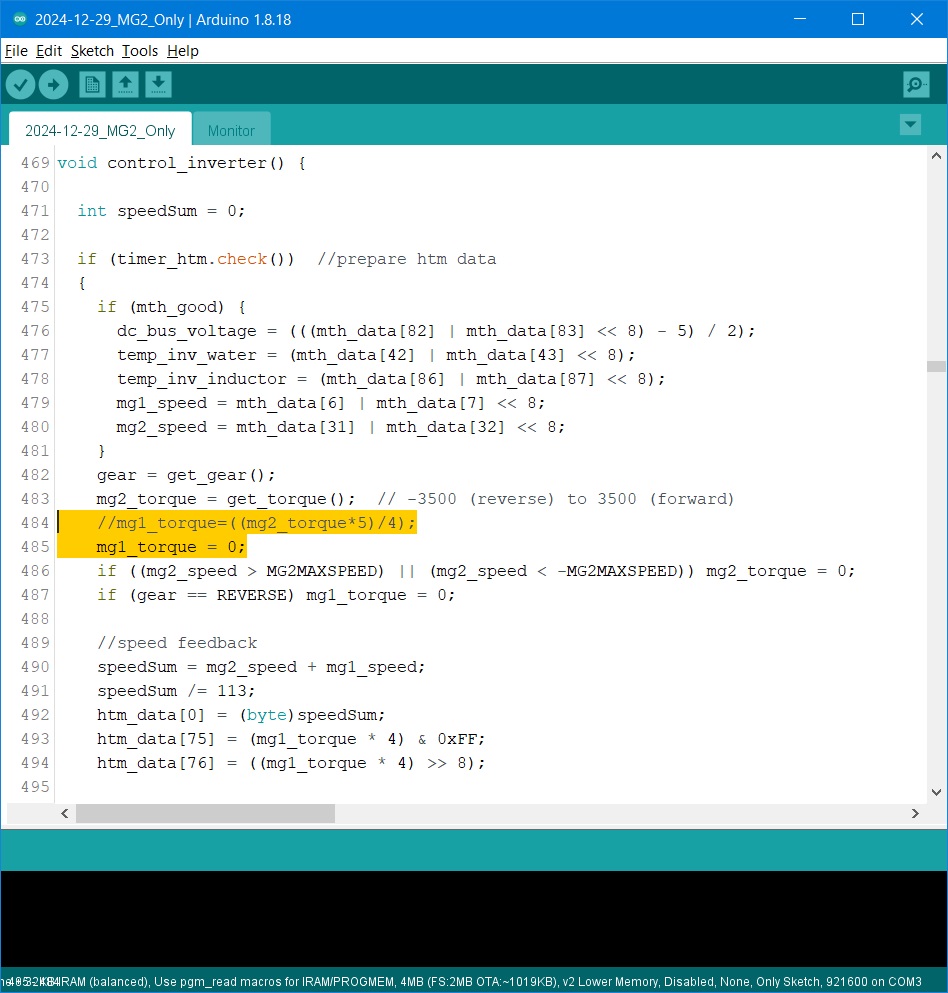
Task: Select the 2024-12-29_MG2_Only tab
Action: (100, 131)
